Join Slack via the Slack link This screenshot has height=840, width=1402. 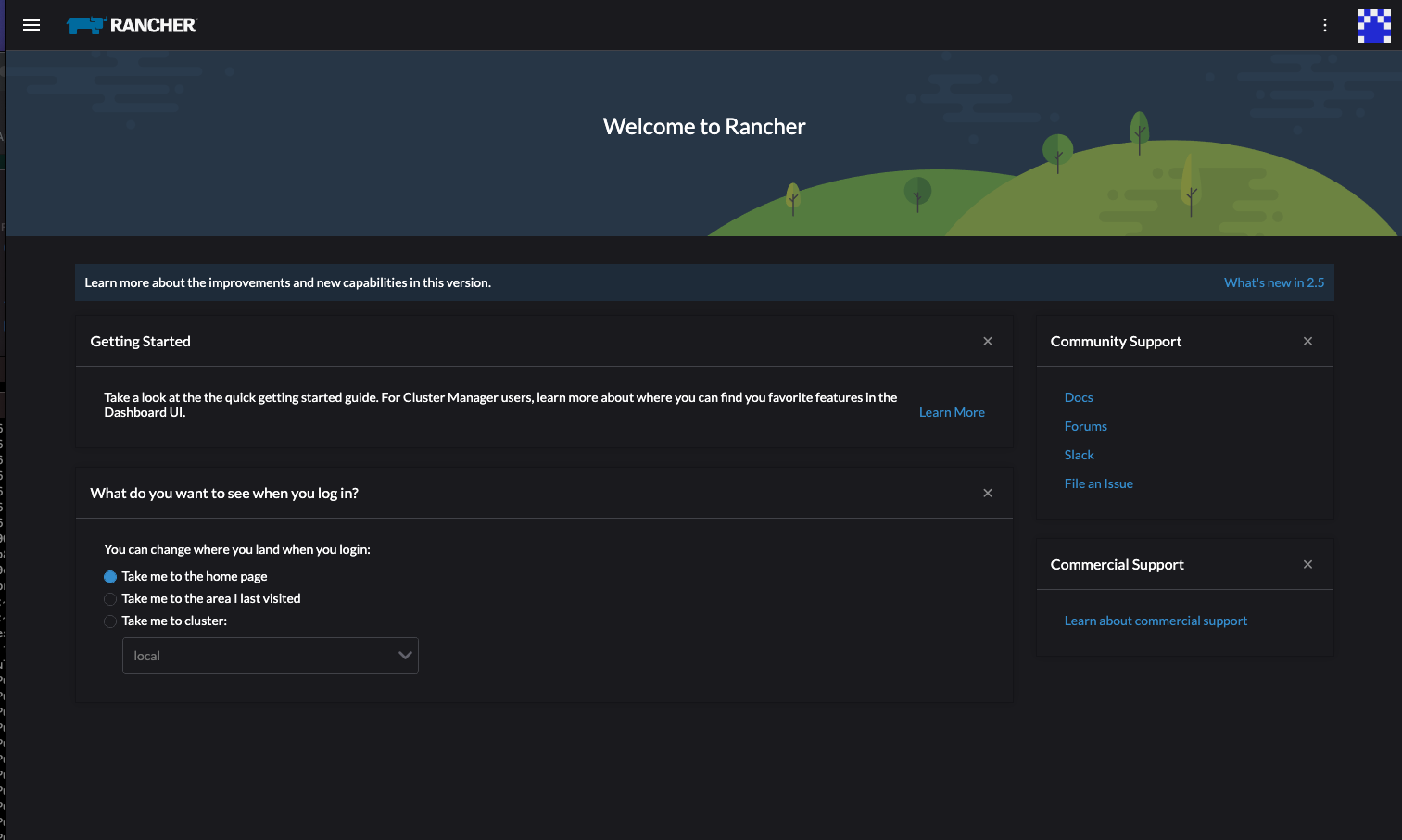pos(1079,455)
